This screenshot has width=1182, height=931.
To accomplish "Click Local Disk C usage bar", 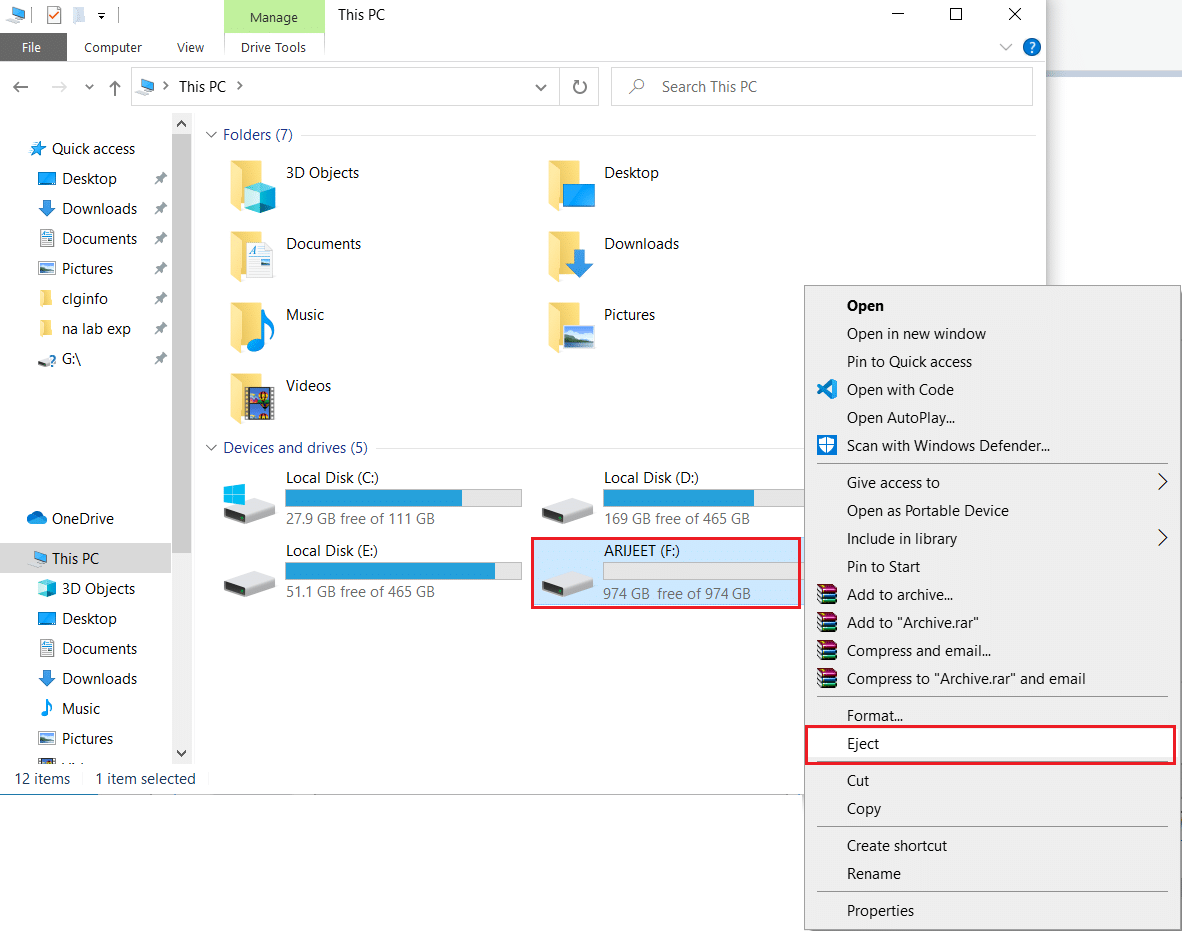I will 403,497.
